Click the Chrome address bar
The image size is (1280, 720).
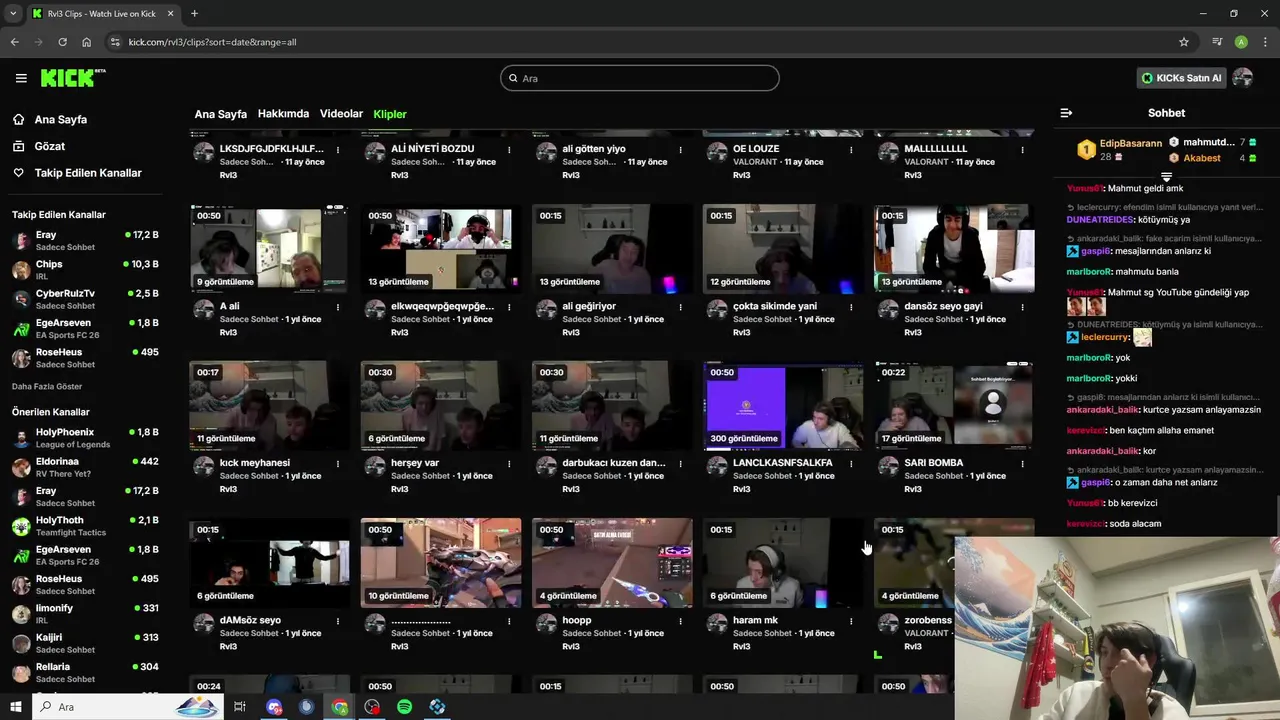[640, 42]
